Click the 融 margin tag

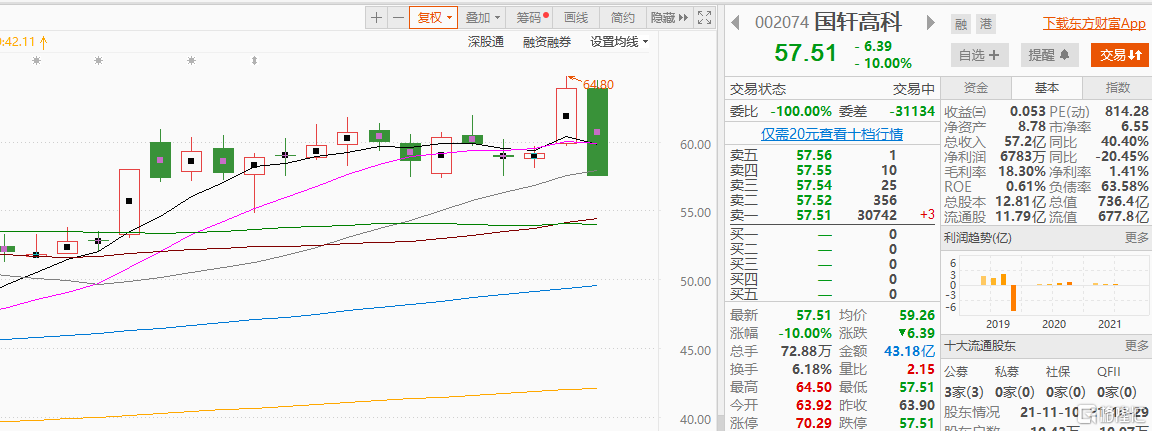[960, 23]
